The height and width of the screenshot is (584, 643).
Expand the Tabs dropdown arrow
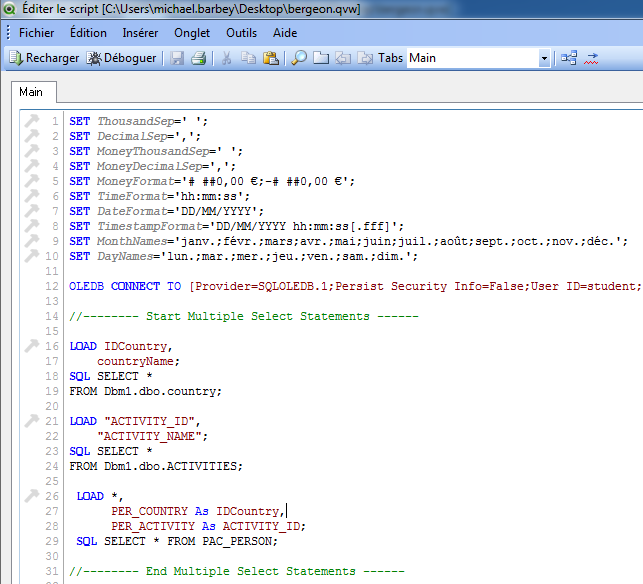click(x=544, y=58)
